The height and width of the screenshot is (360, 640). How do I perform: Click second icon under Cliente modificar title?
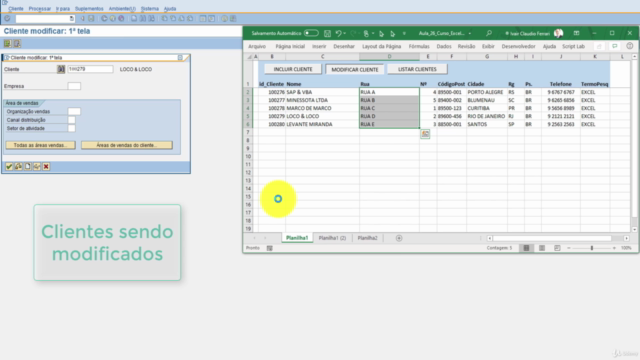17,43
